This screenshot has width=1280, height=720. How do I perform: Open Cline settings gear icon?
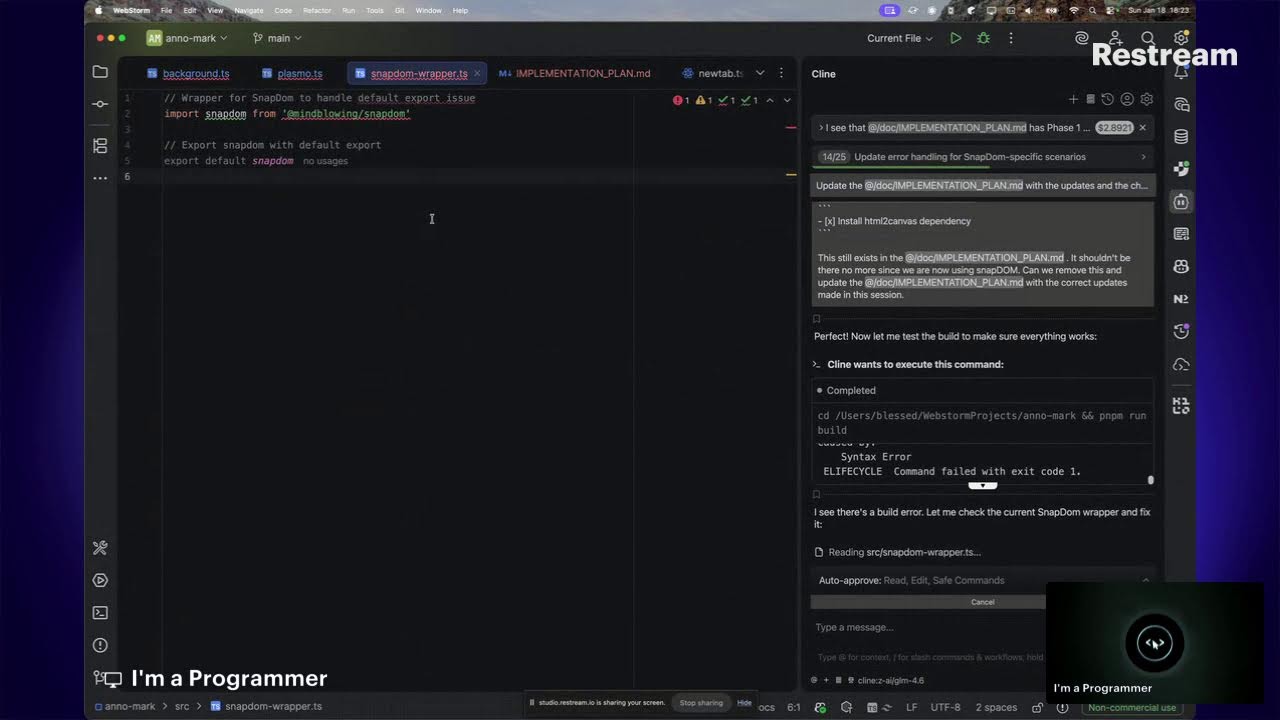pos(1146,99)
